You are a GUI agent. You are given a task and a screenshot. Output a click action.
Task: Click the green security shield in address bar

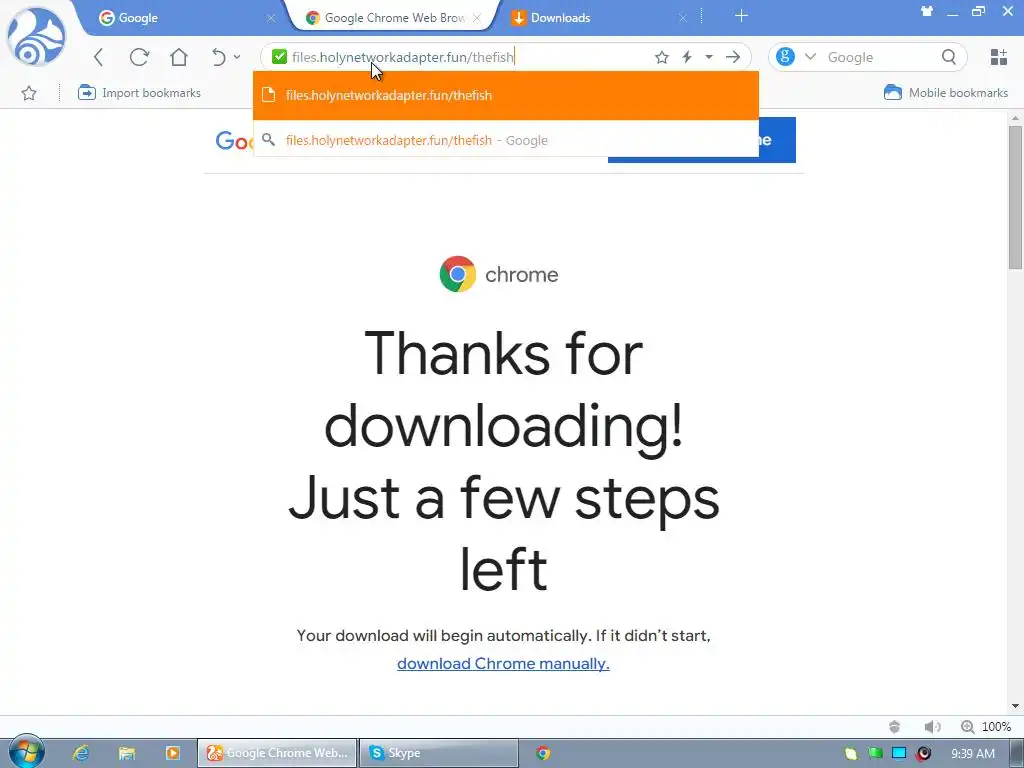(280, 57)
